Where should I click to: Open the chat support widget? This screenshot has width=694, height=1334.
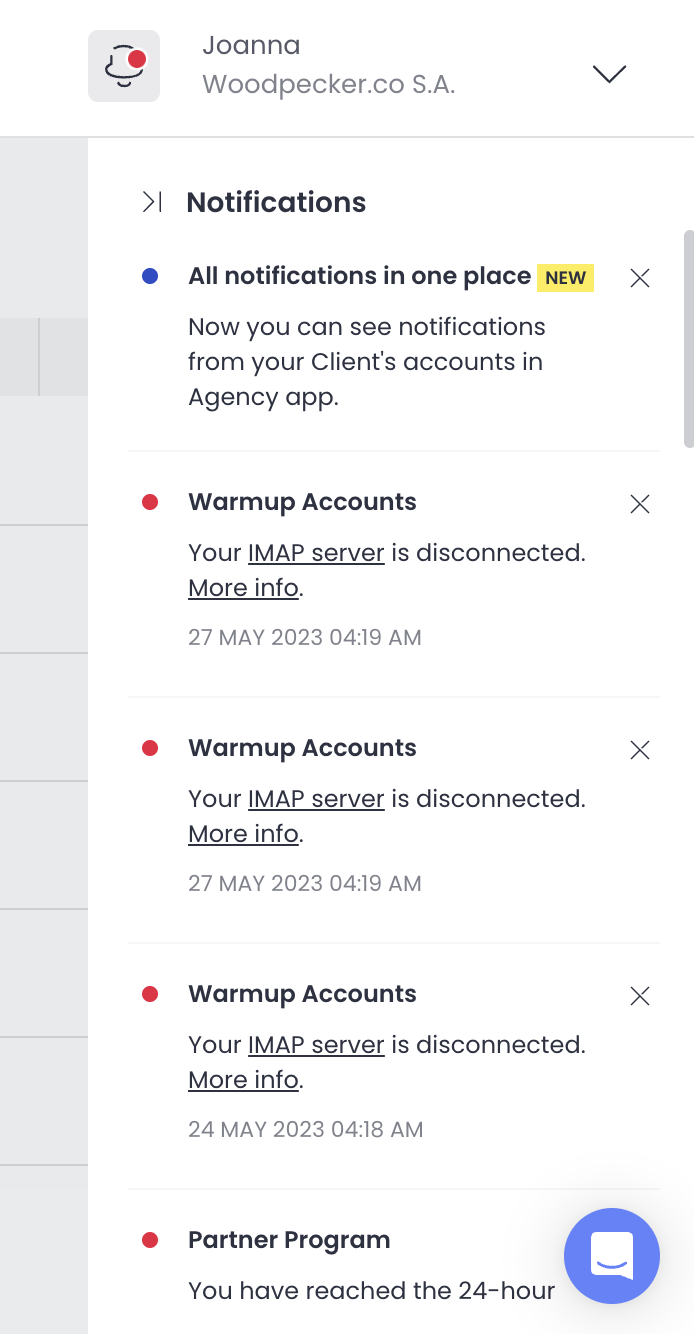click(612, 1256)
